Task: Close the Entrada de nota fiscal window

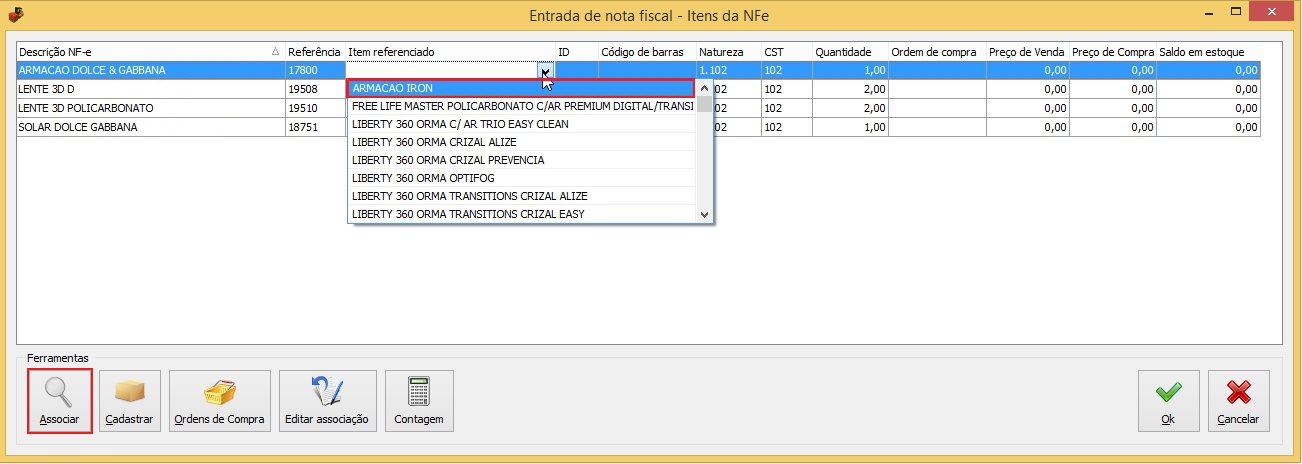Action: (x=1273, y=12)
